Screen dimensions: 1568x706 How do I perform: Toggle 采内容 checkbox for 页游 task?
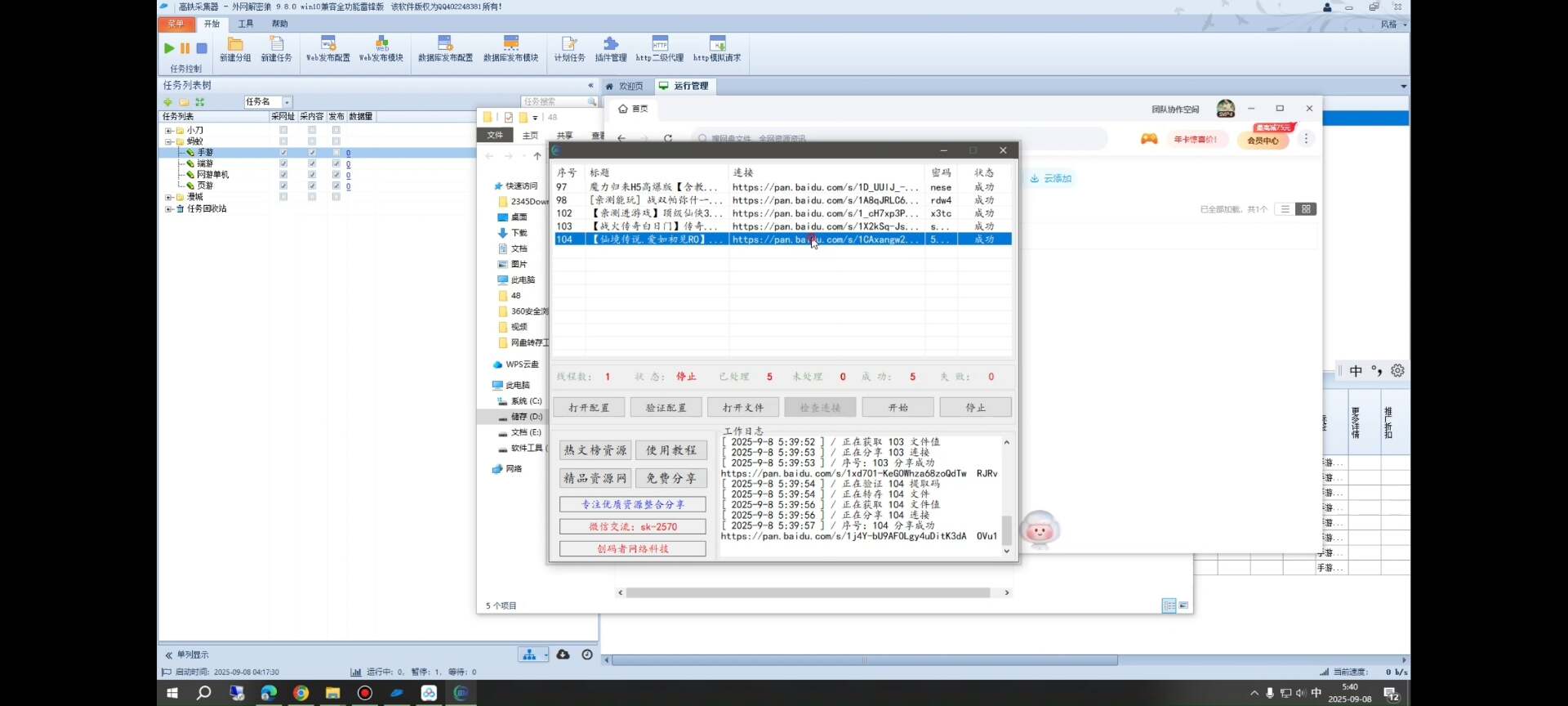point(312,185)
